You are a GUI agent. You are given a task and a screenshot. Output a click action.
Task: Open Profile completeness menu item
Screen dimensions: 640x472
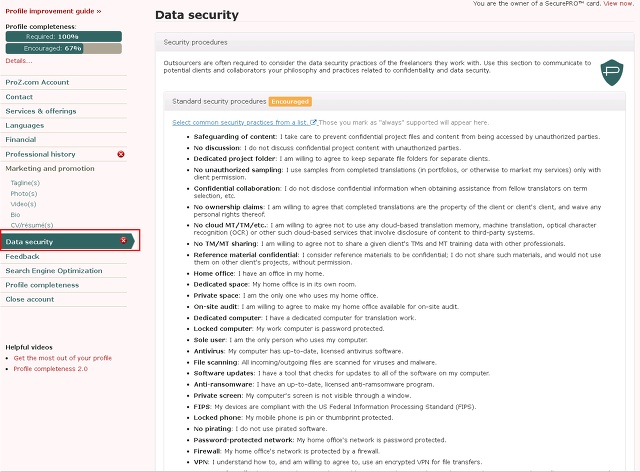[42, 285]
